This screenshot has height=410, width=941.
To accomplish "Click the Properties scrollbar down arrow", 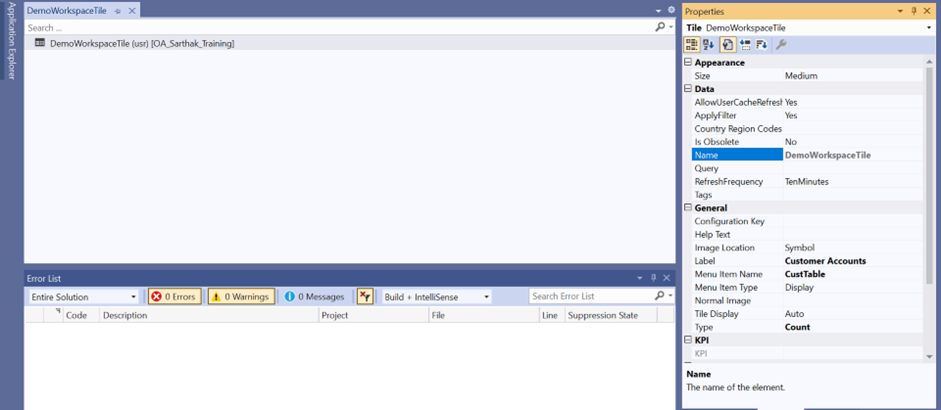I will (929, 356).
